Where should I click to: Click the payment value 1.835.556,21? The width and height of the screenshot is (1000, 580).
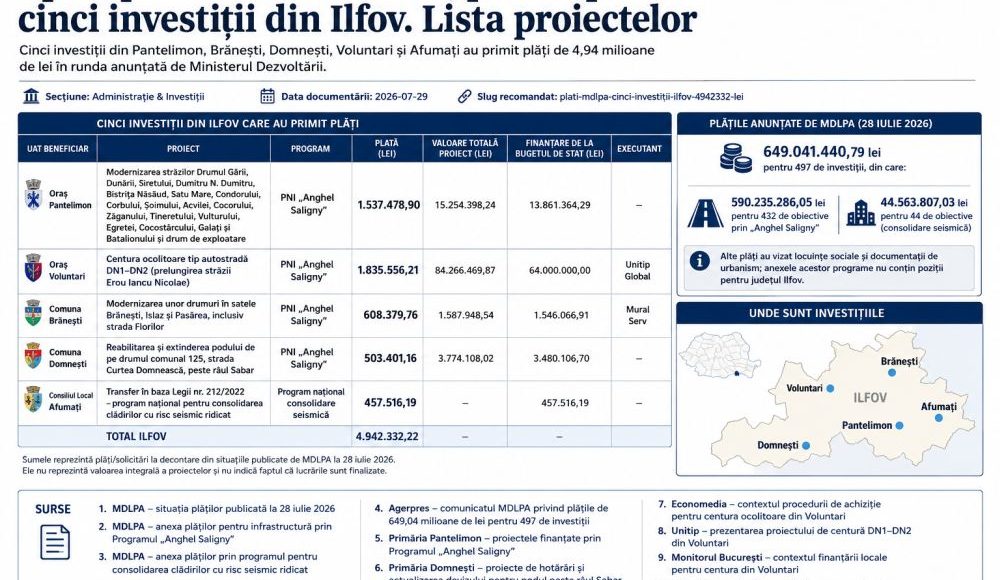(x=388, y=270)
